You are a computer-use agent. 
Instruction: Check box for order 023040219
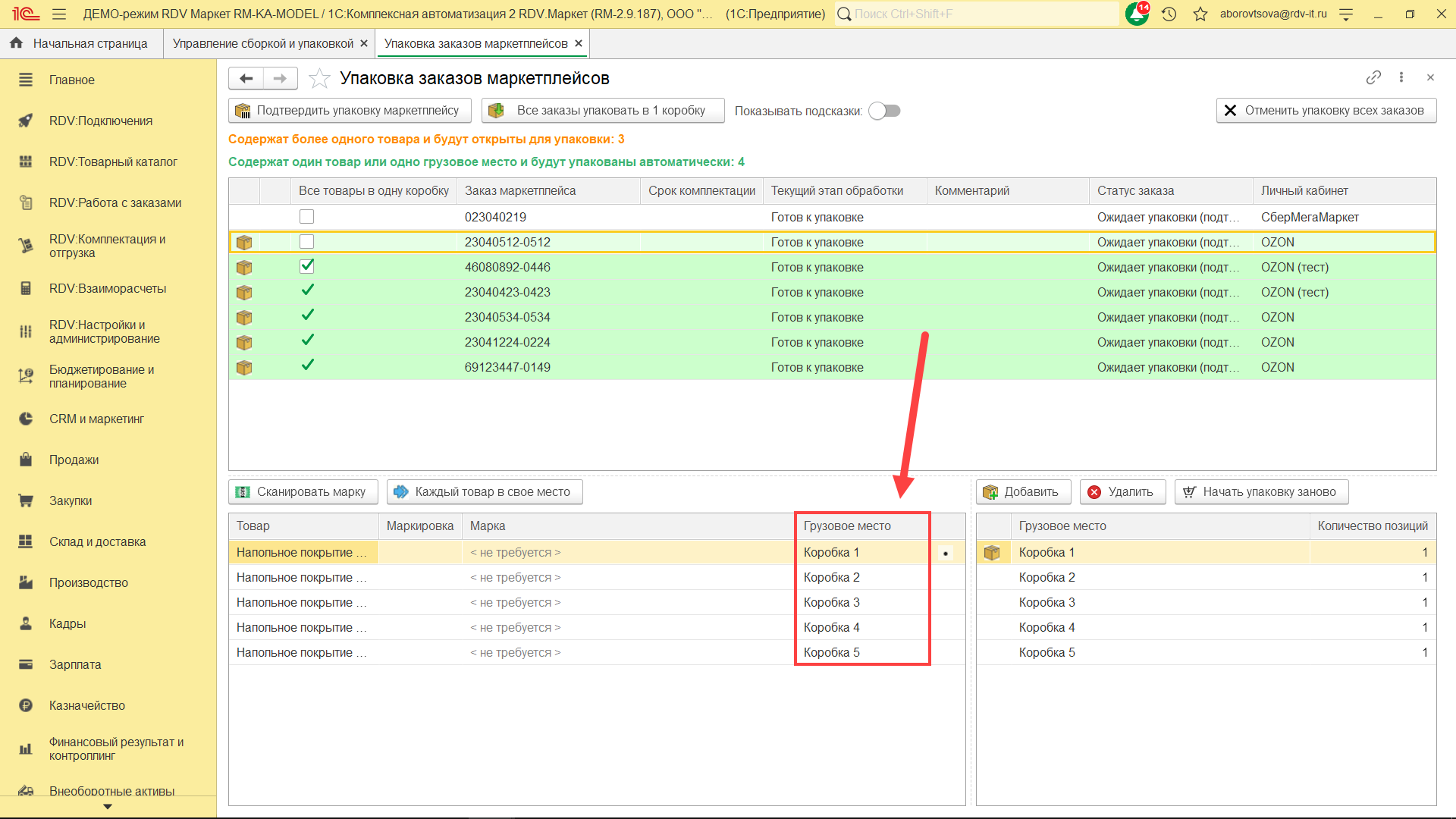tap(306, 217)
